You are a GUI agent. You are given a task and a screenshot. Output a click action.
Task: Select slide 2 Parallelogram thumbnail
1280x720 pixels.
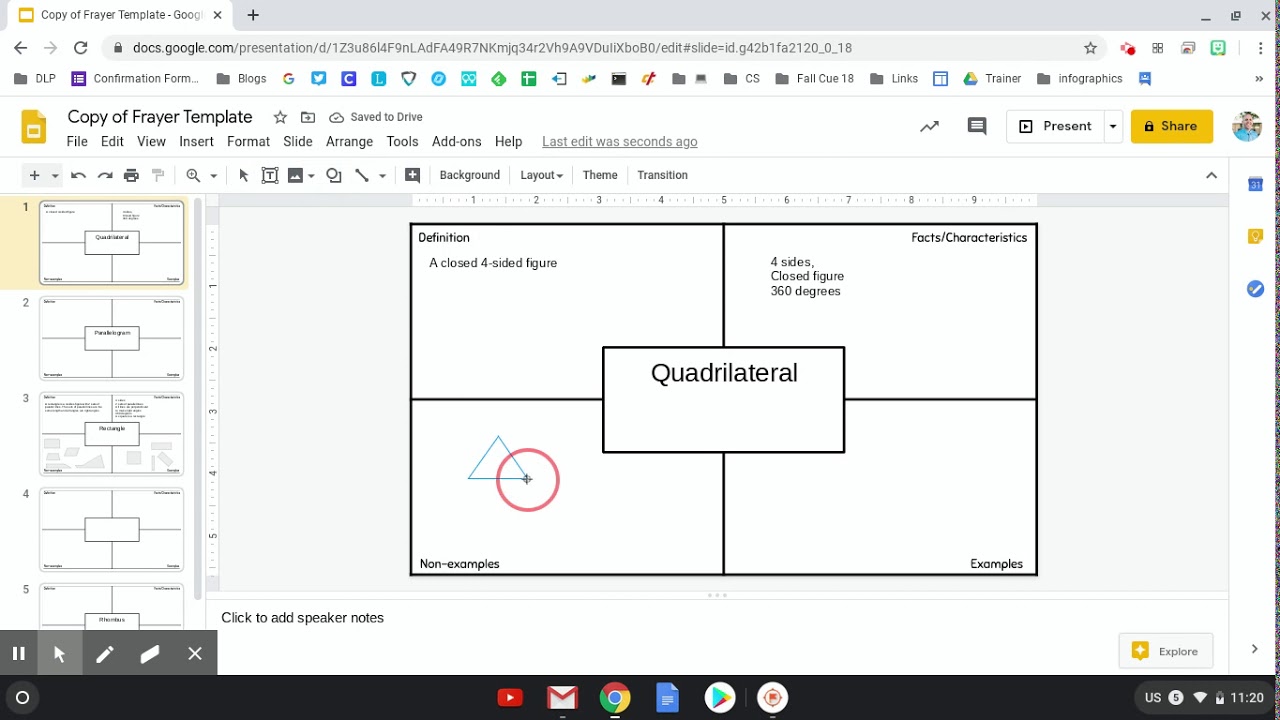[111, 338]
